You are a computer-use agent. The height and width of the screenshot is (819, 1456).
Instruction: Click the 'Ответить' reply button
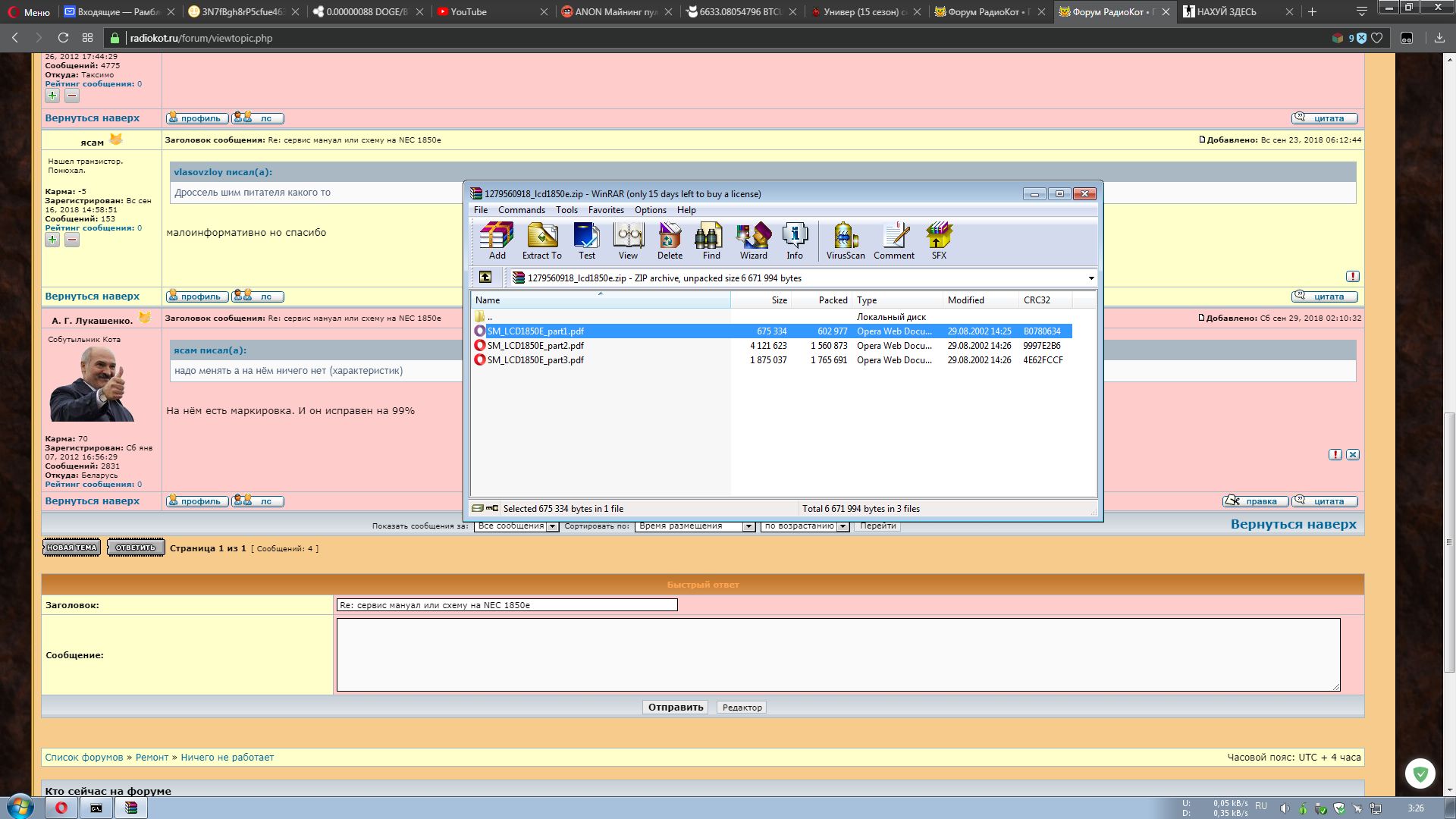[x=136, y=548]
